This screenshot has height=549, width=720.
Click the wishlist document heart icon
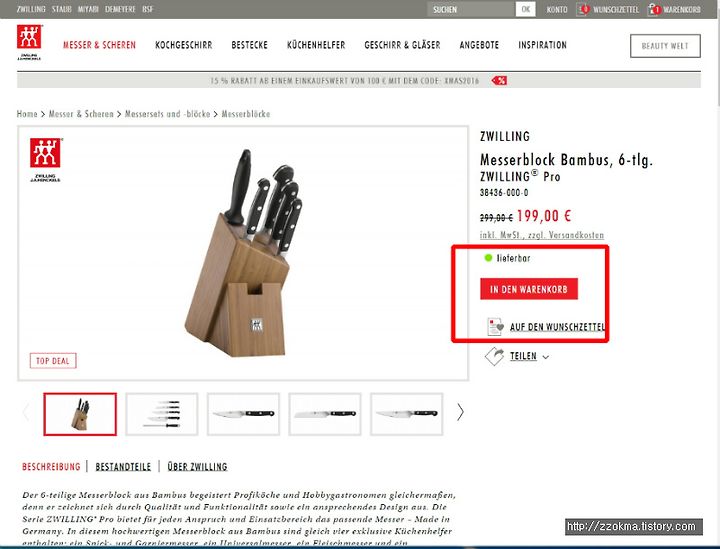point(495,326)
